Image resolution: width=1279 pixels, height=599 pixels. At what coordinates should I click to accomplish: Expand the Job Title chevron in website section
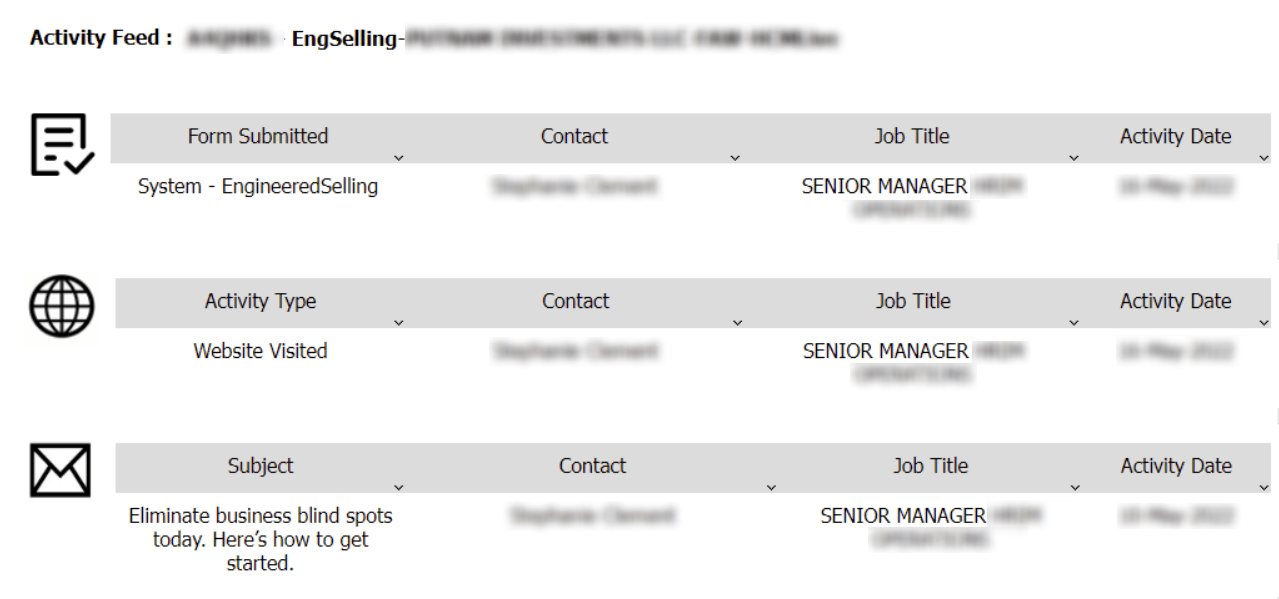[x=1074, y=322]
